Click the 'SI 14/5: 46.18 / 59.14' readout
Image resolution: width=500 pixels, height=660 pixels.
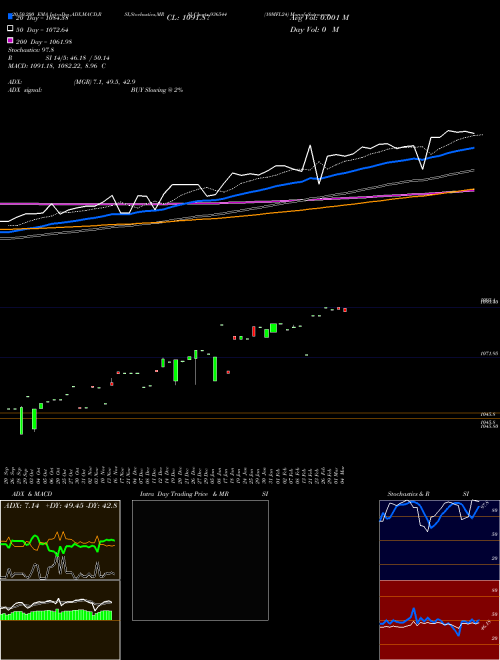point(77,58)
